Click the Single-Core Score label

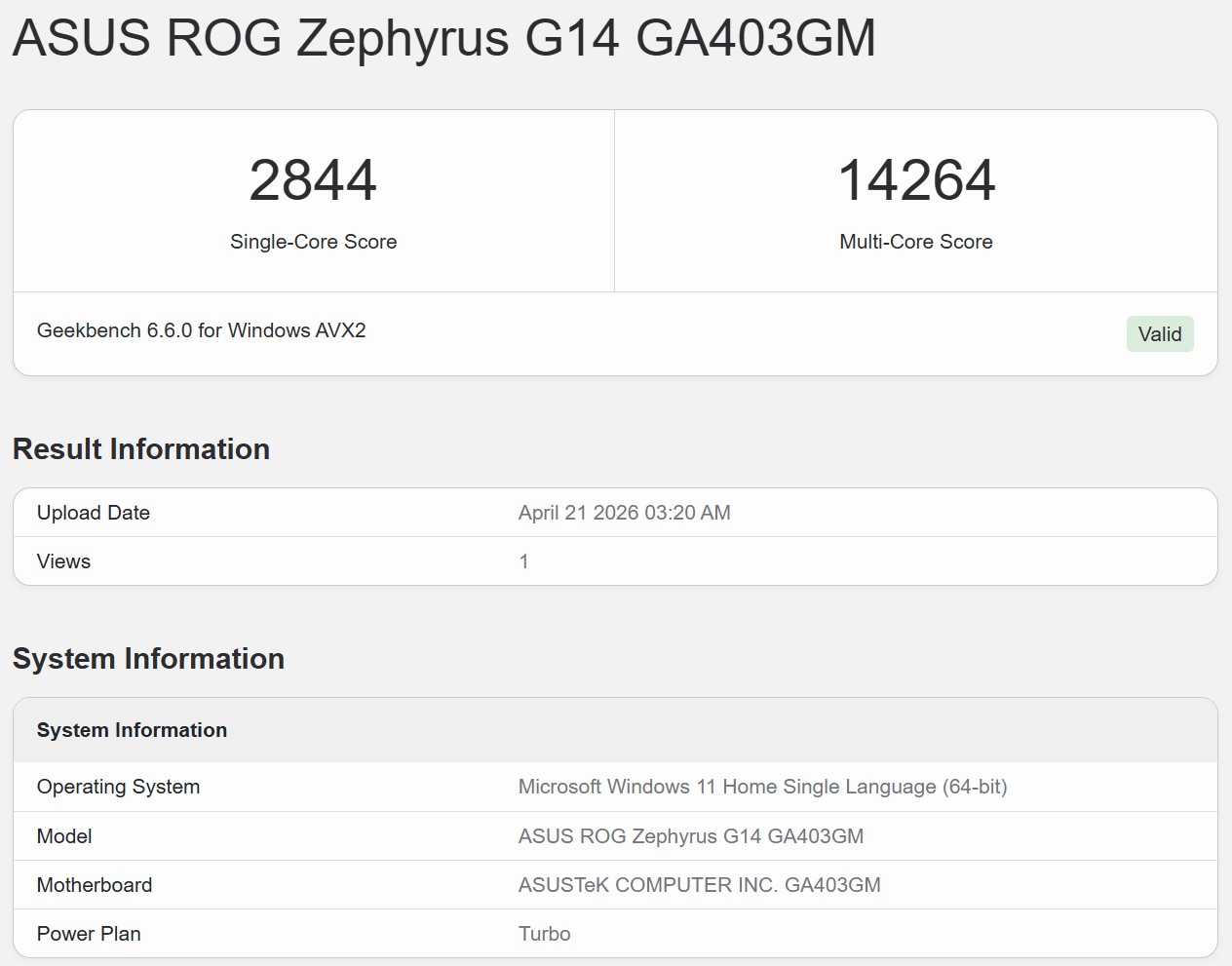click(313, 242)
